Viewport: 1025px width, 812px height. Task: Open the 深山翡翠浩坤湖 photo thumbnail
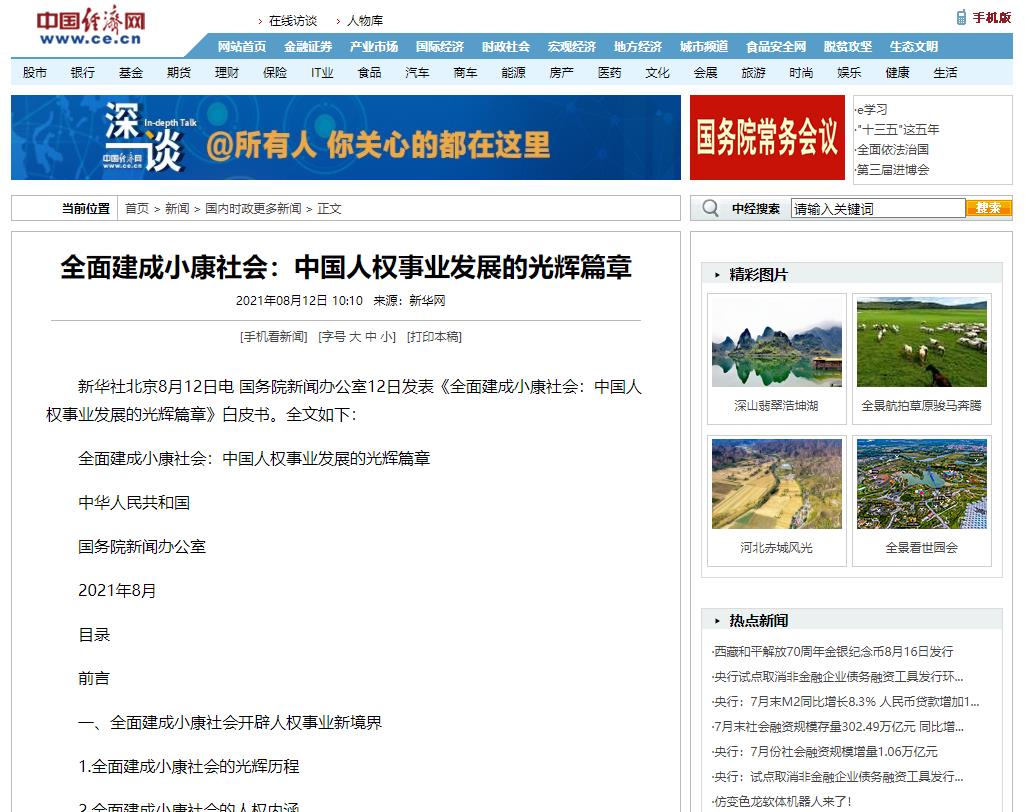pos(776,343)
